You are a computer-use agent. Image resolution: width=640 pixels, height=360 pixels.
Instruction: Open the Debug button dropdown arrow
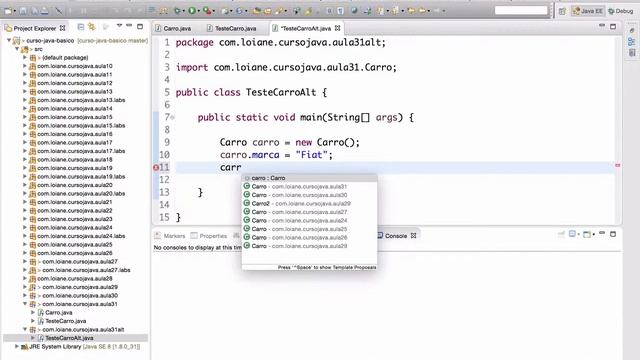tap(184, 11)
